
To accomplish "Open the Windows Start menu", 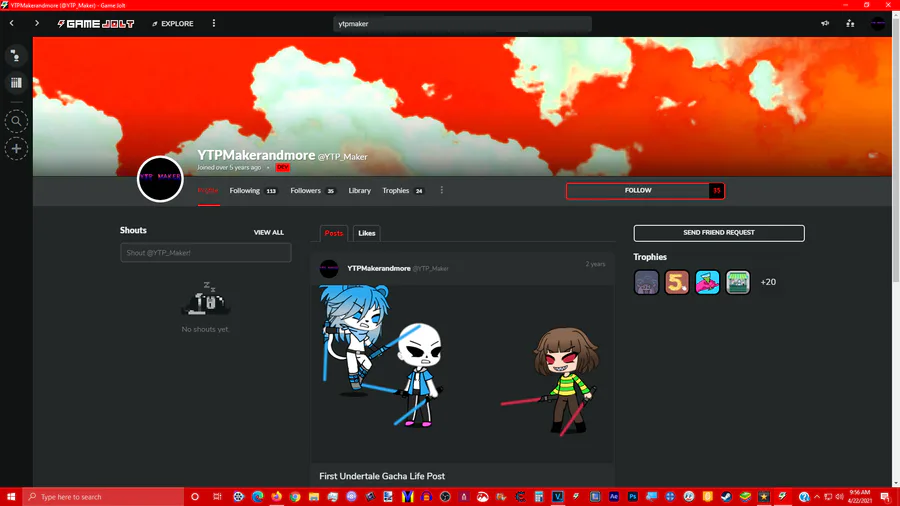I will coord(11,497).
